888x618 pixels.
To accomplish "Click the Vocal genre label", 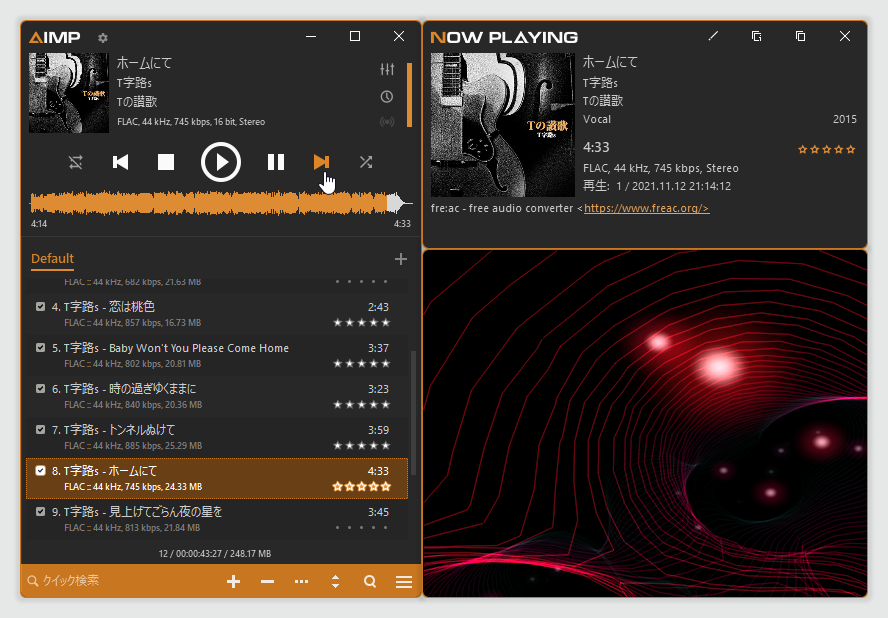I will click(x=597, y=120).
